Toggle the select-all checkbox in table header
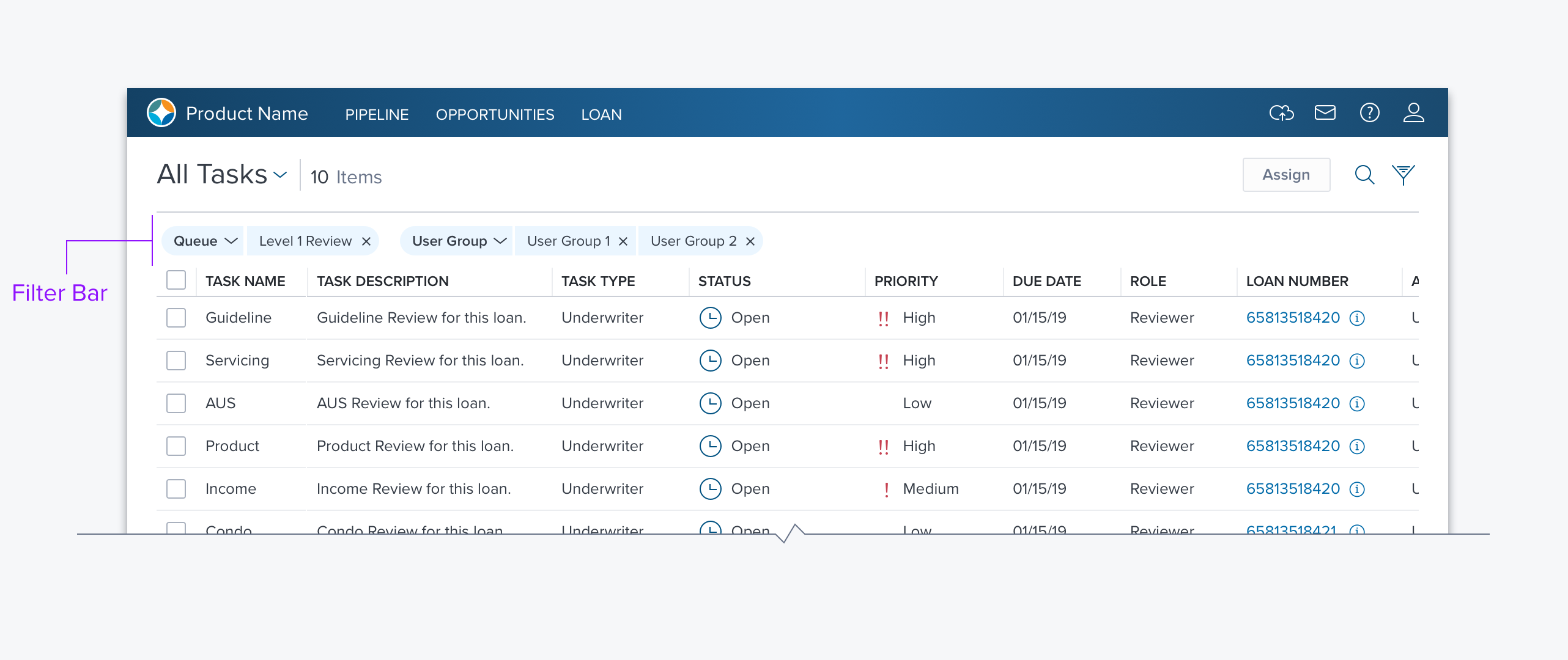 click(x=176, y=280)
